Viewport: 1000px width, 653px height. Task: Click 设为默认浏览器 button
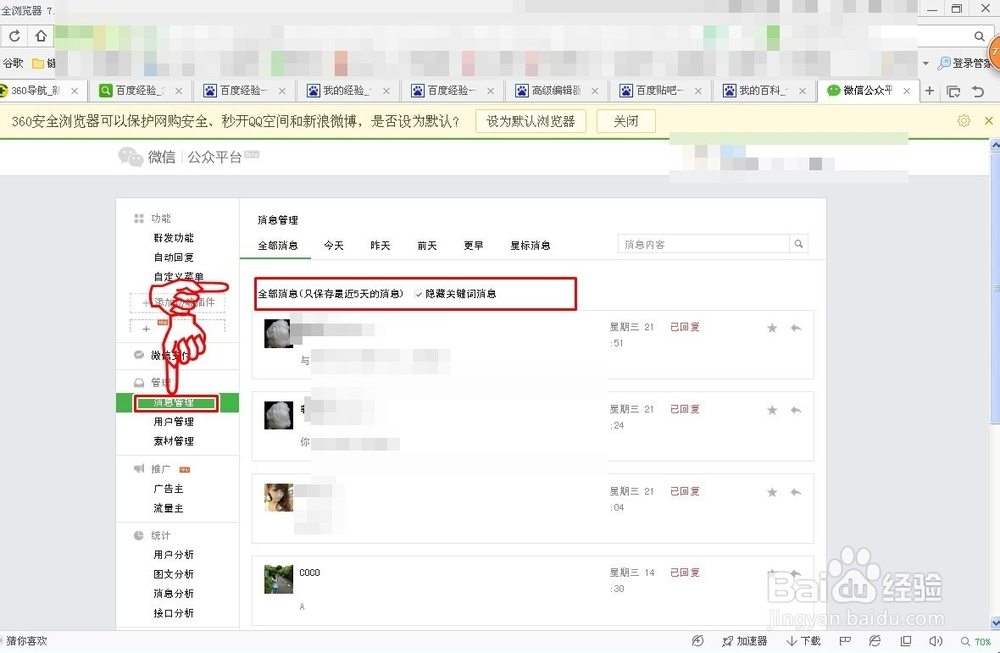point(531,121)
